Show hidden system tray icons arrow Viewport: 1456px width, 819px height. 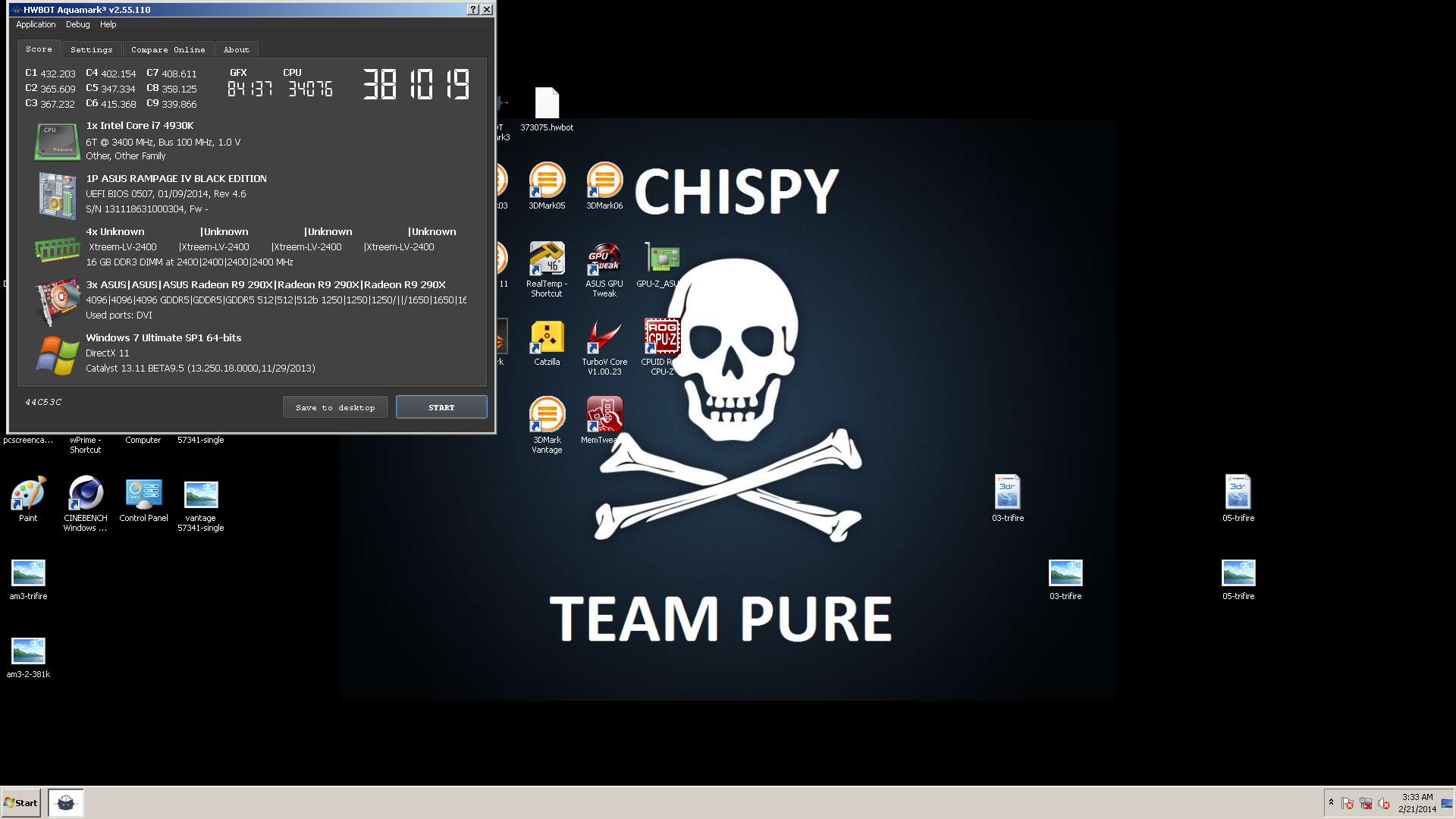click(1331, 802)
